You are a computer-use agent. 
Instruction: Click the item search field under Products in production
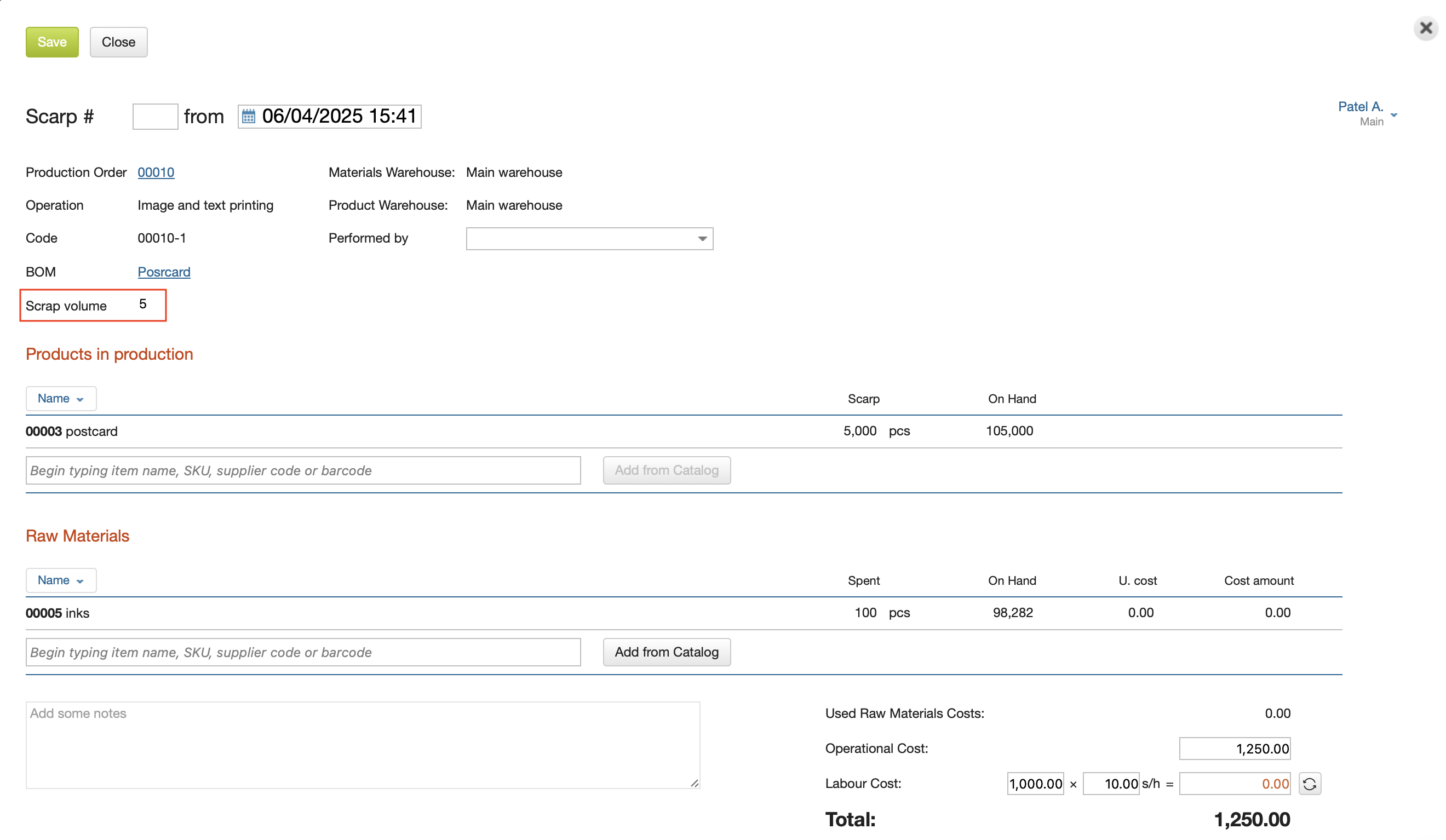(x=303, y=470)
